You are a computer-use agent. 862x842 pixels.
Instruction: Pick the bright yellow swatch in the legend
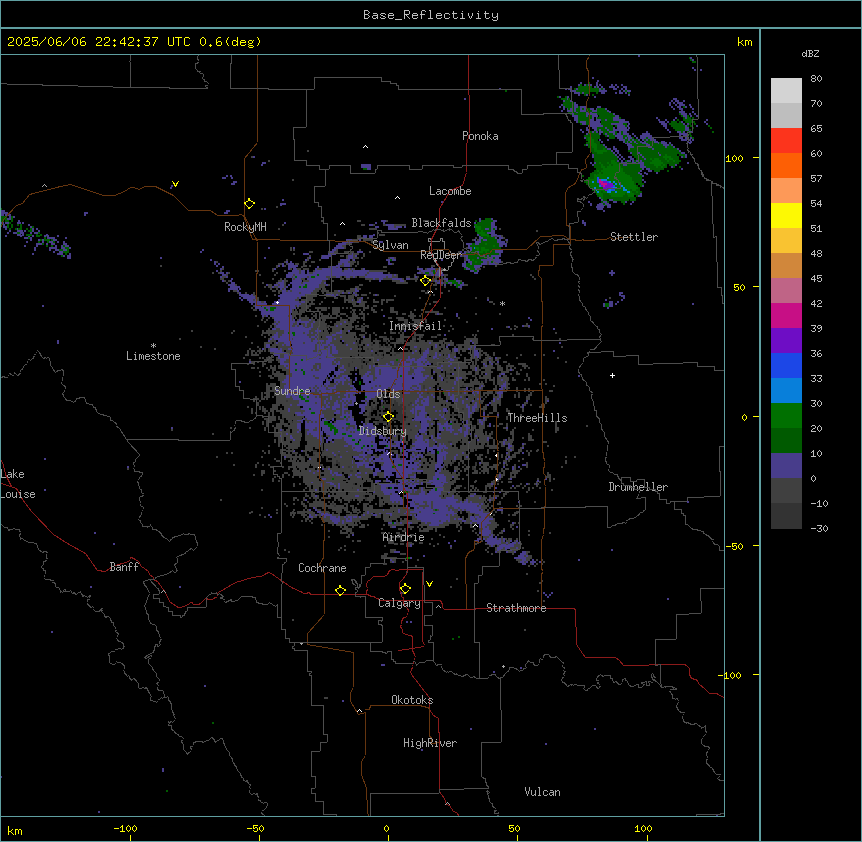[786, 215]
